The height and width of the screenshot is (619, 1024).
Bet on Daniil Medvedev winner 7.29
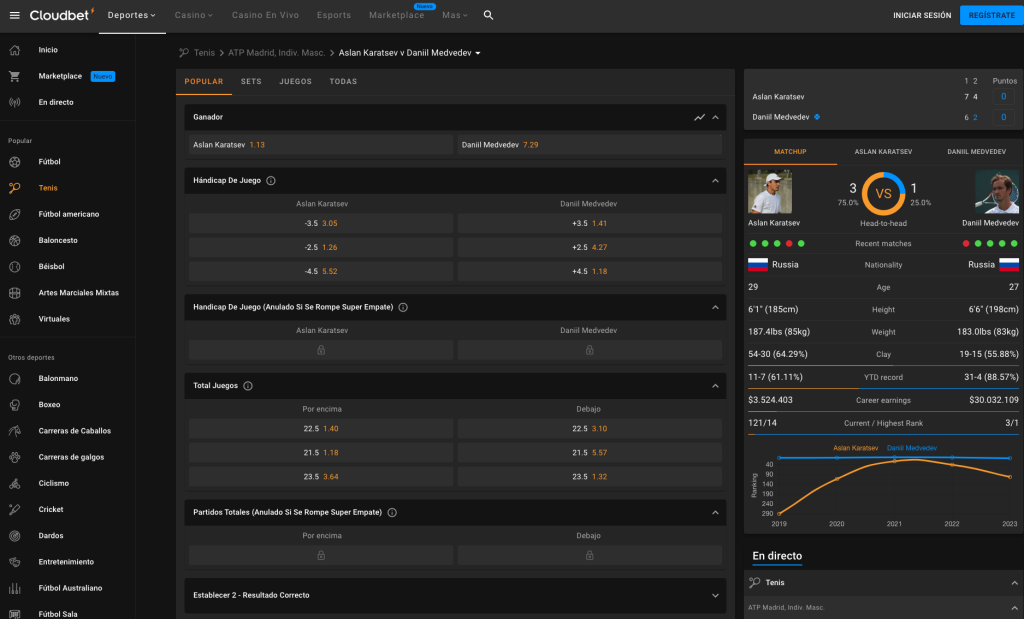point(590,145)
